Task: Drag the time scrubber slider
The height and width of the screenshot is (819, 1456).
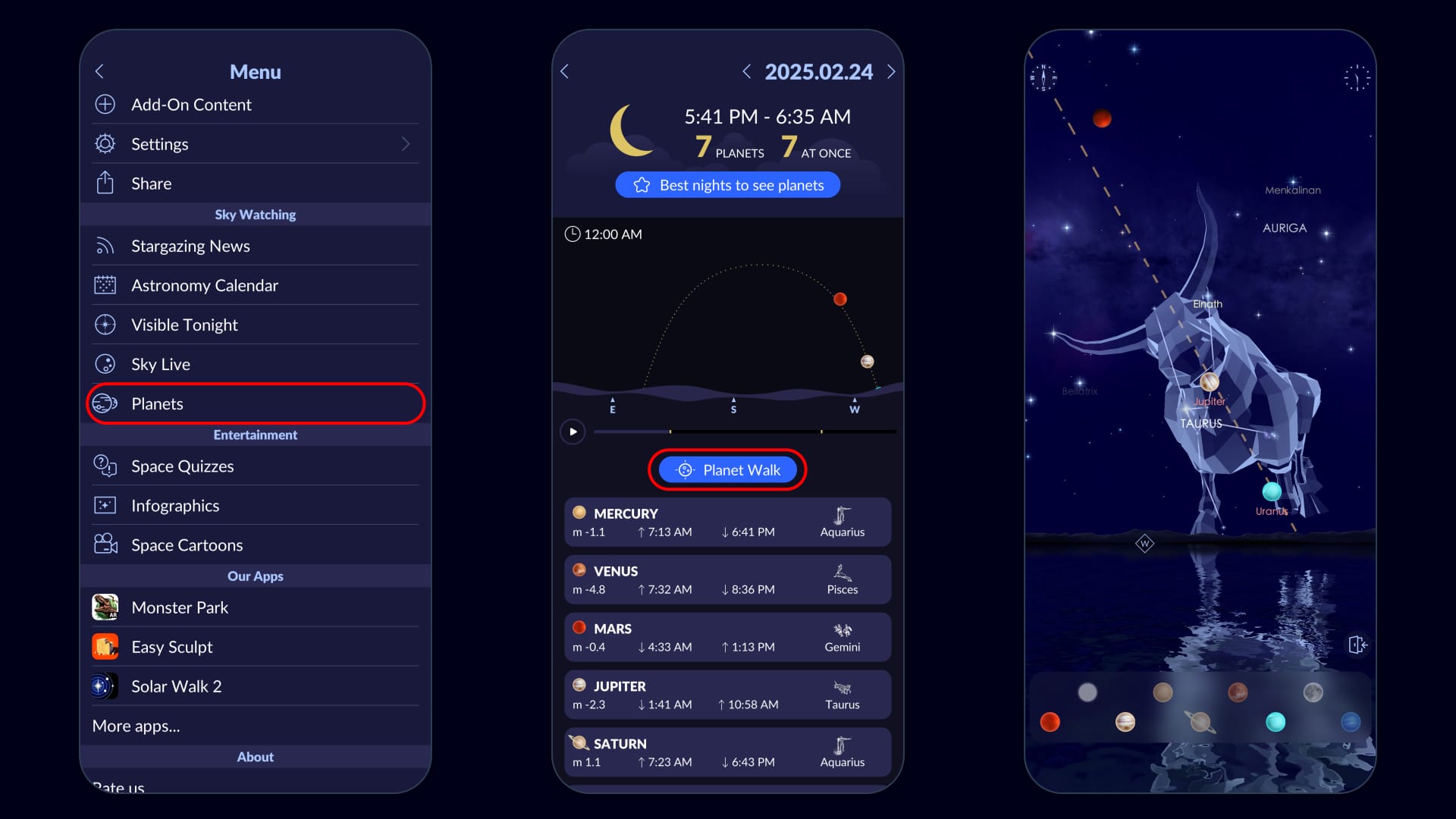Action: pyautogui.click(x=670, y=431)
